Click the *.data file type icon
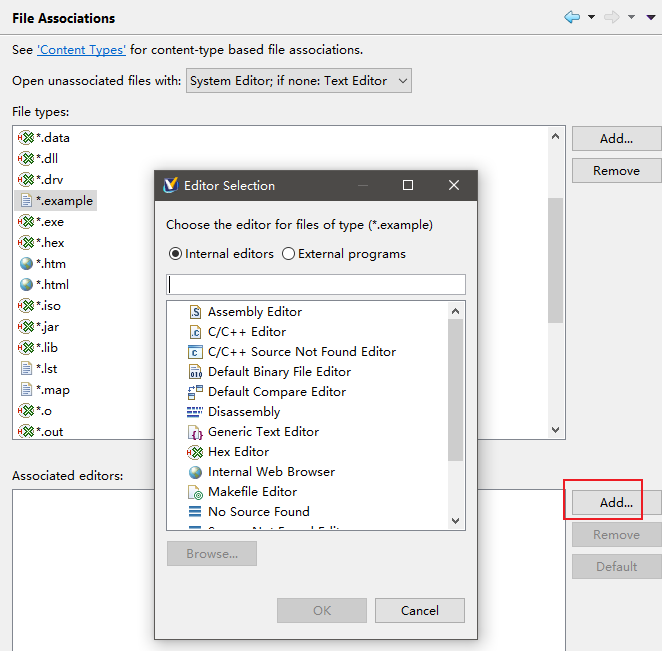 (26, 138)
